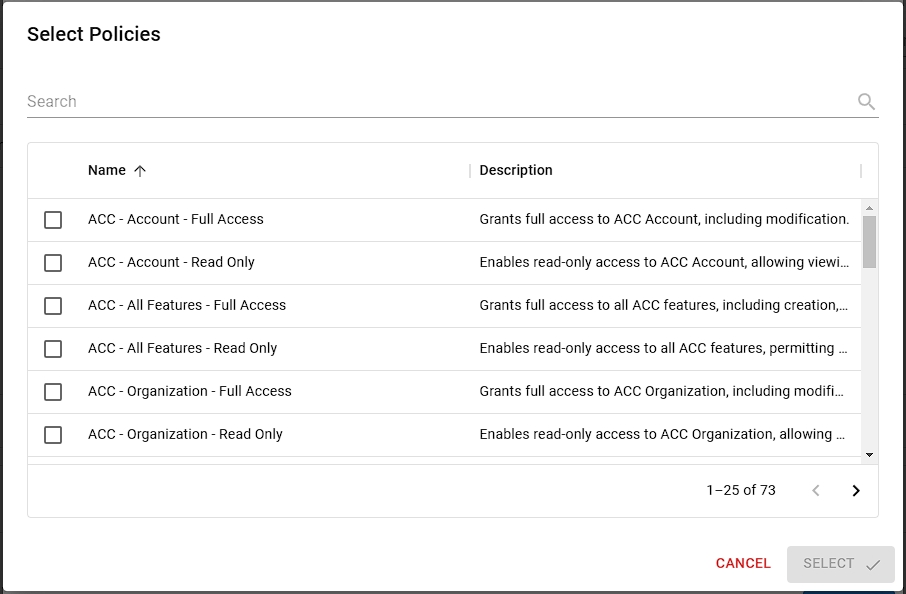This screenshot has height=594, width=906.
Task: Click the Name sort arrow icon
Action: pyautogui.click(x=140, y=171)
